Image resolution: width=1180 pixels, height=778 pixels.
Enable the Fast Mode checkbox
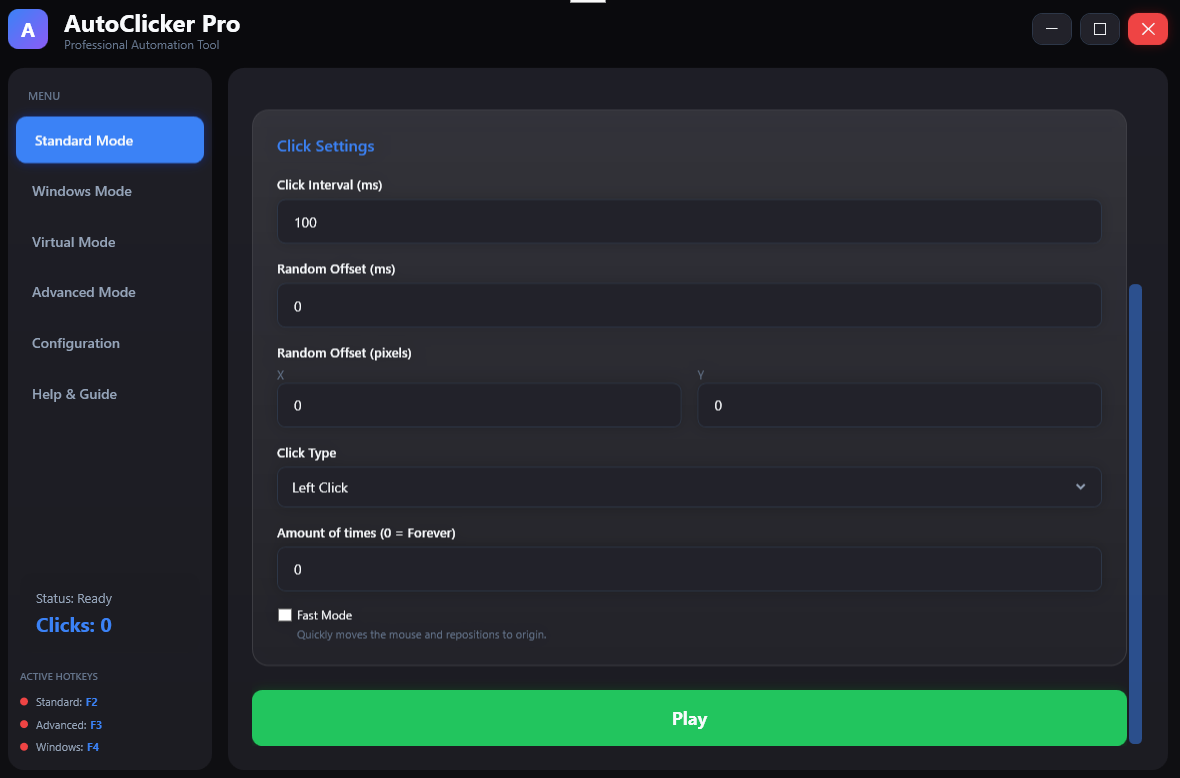[285, 614]
